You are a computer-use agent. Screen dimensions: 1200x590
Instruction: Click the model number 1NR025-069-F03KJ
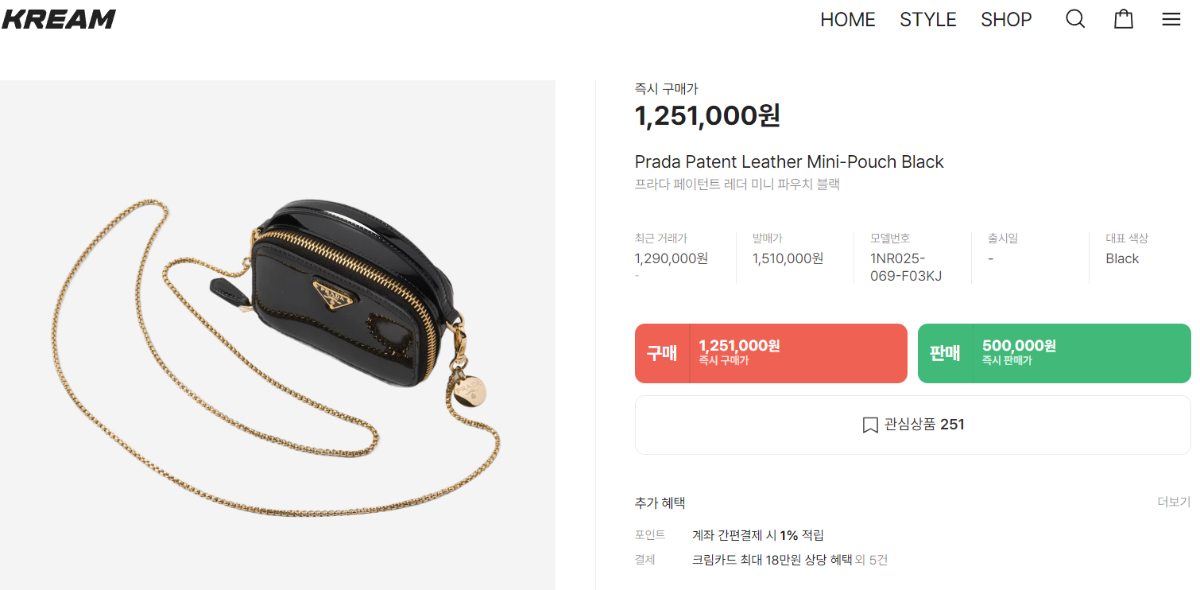coord(906,267)
